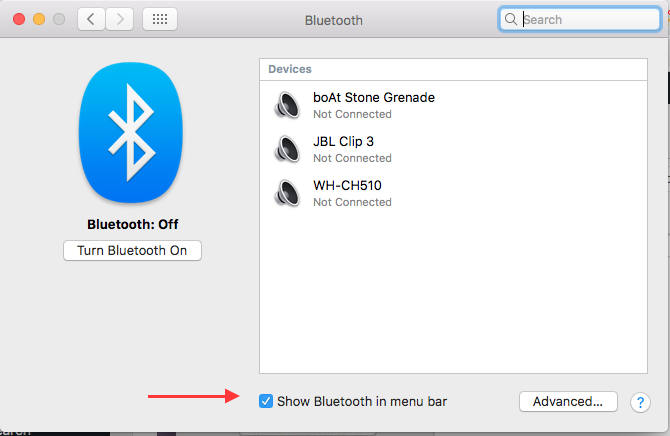Click the speaker icon beside WH-CH510

click(287, 193)
